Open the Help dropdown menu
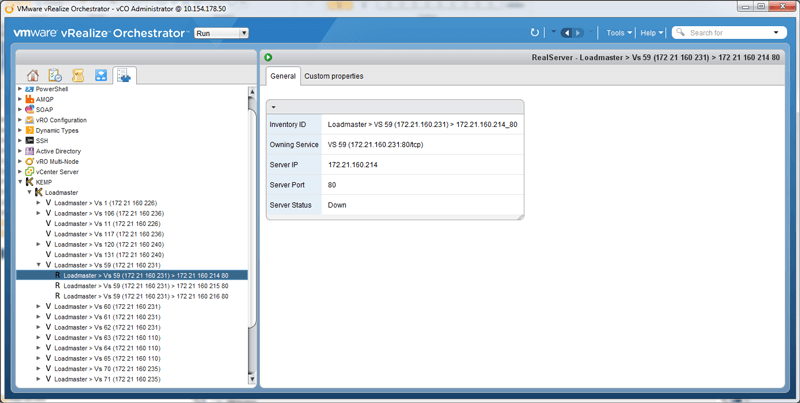This screenshot has width=800, height=403. pyautogui.click(x=652, y=33)
